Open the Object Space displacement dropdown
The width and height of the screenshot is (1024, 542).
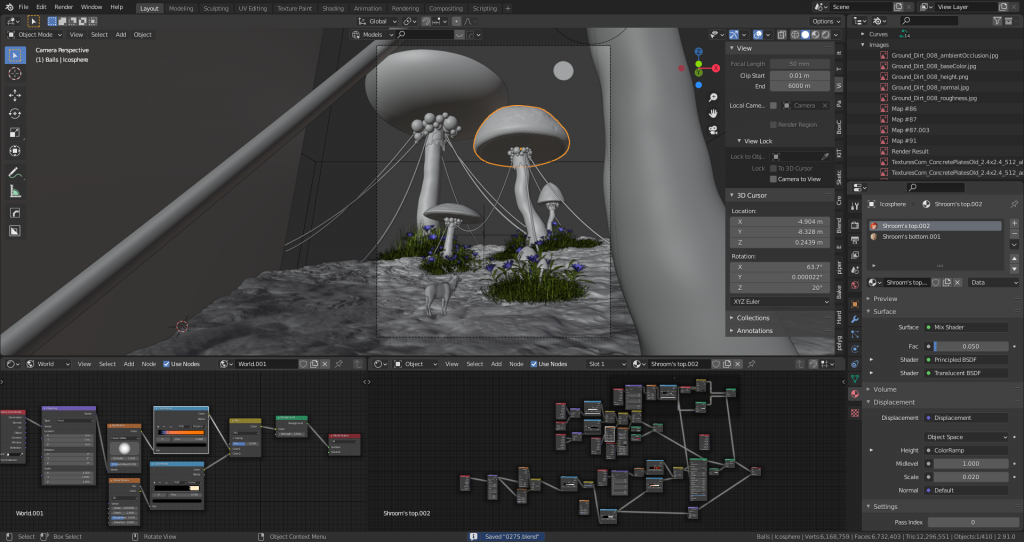965,437
